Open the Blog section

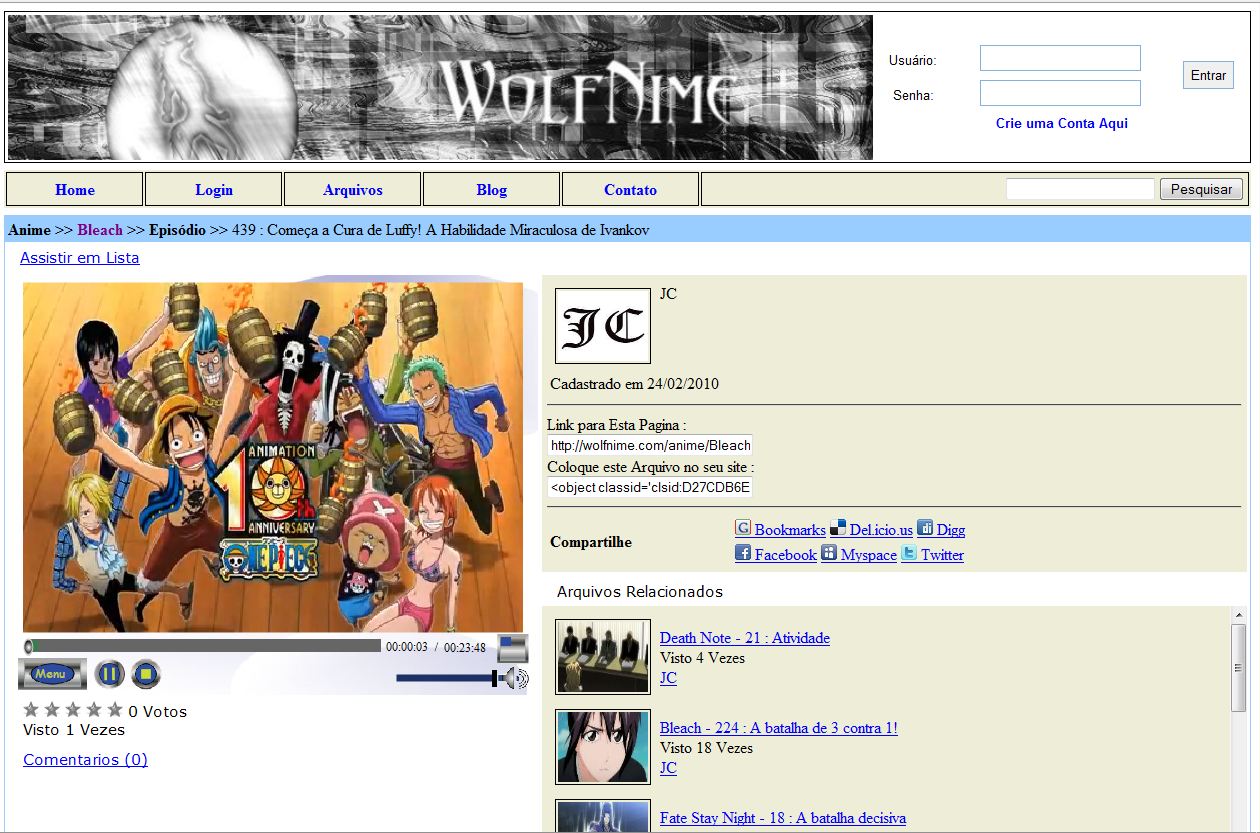tap(491, 189)
